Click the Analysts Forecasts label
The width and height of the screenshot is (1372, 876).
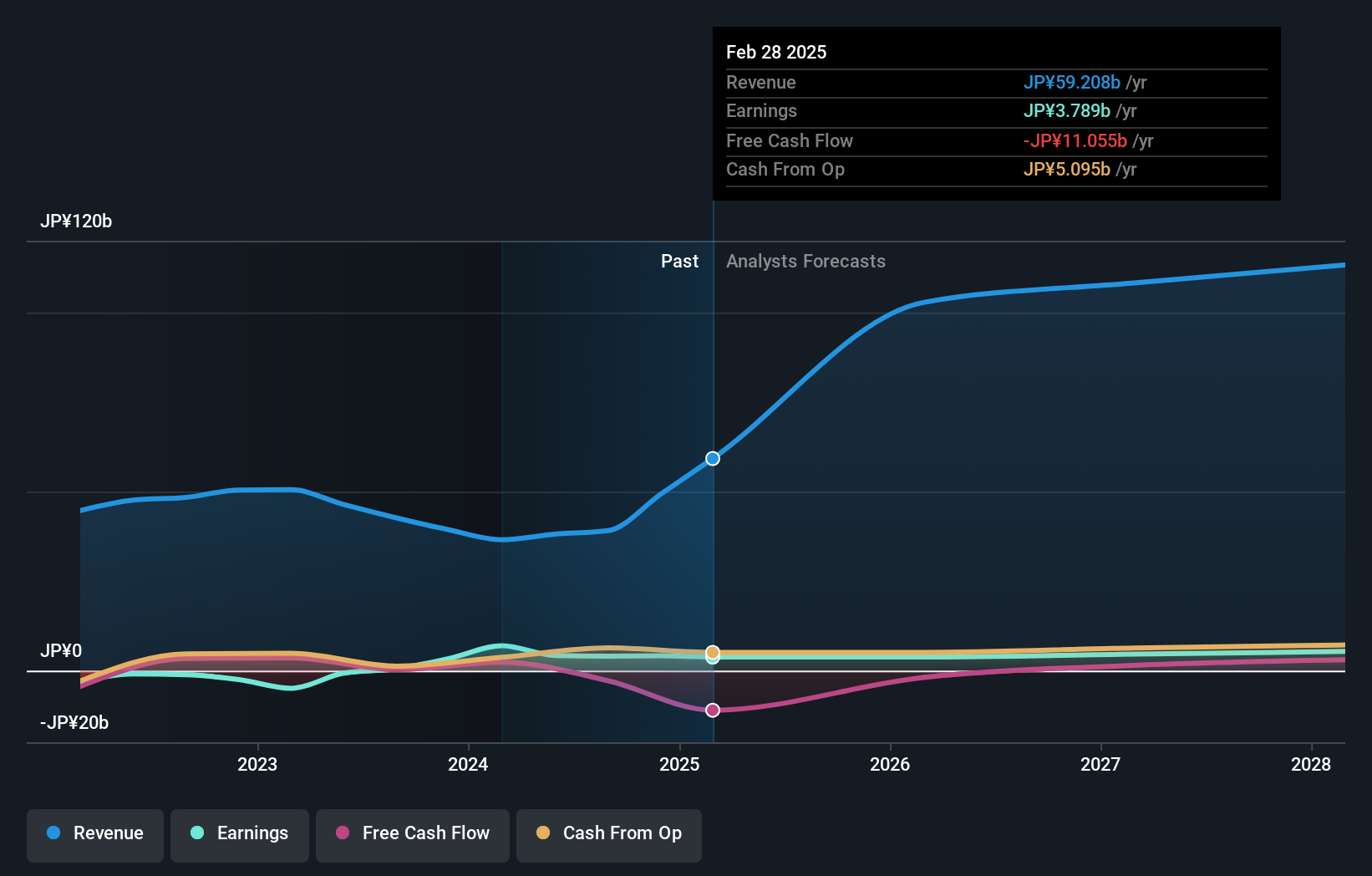pyautogui.click(x=805, y=261)
